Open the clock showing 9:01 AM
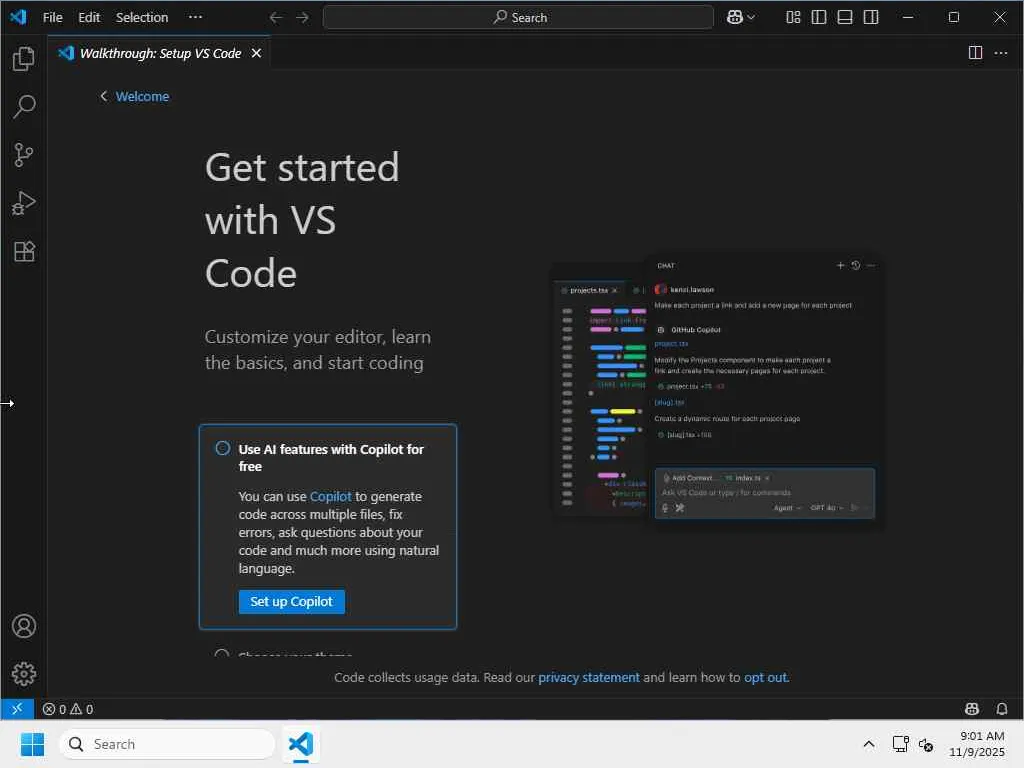This screenshot has width=1024, height=768. coord(977,744)
